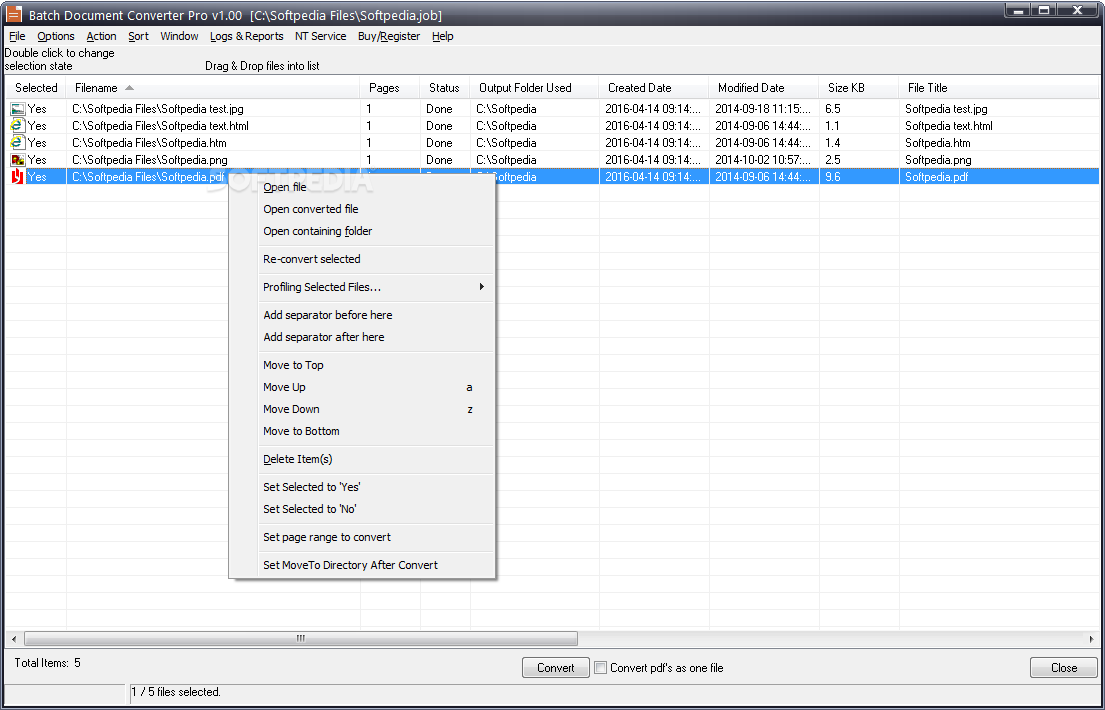
Task: Click the Size KB column header
Action: pos(858,88)
